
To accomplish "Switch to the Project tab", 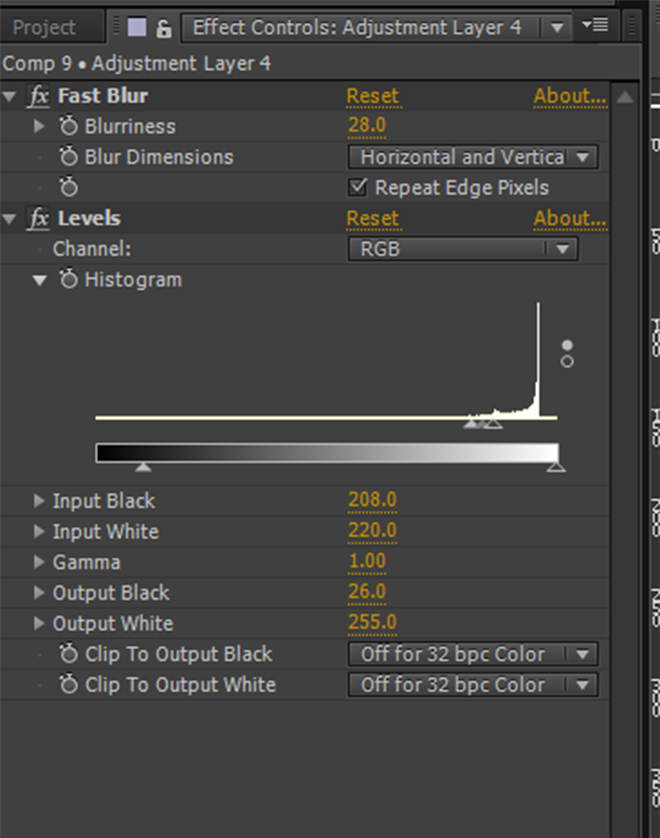I will pos(44,27).
